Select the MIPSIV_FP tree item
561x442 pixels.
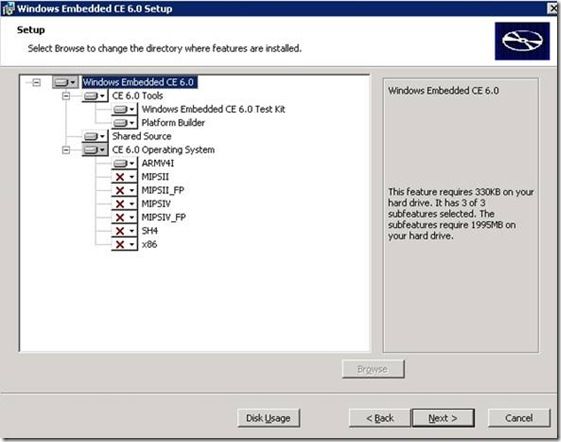[164, 218]
